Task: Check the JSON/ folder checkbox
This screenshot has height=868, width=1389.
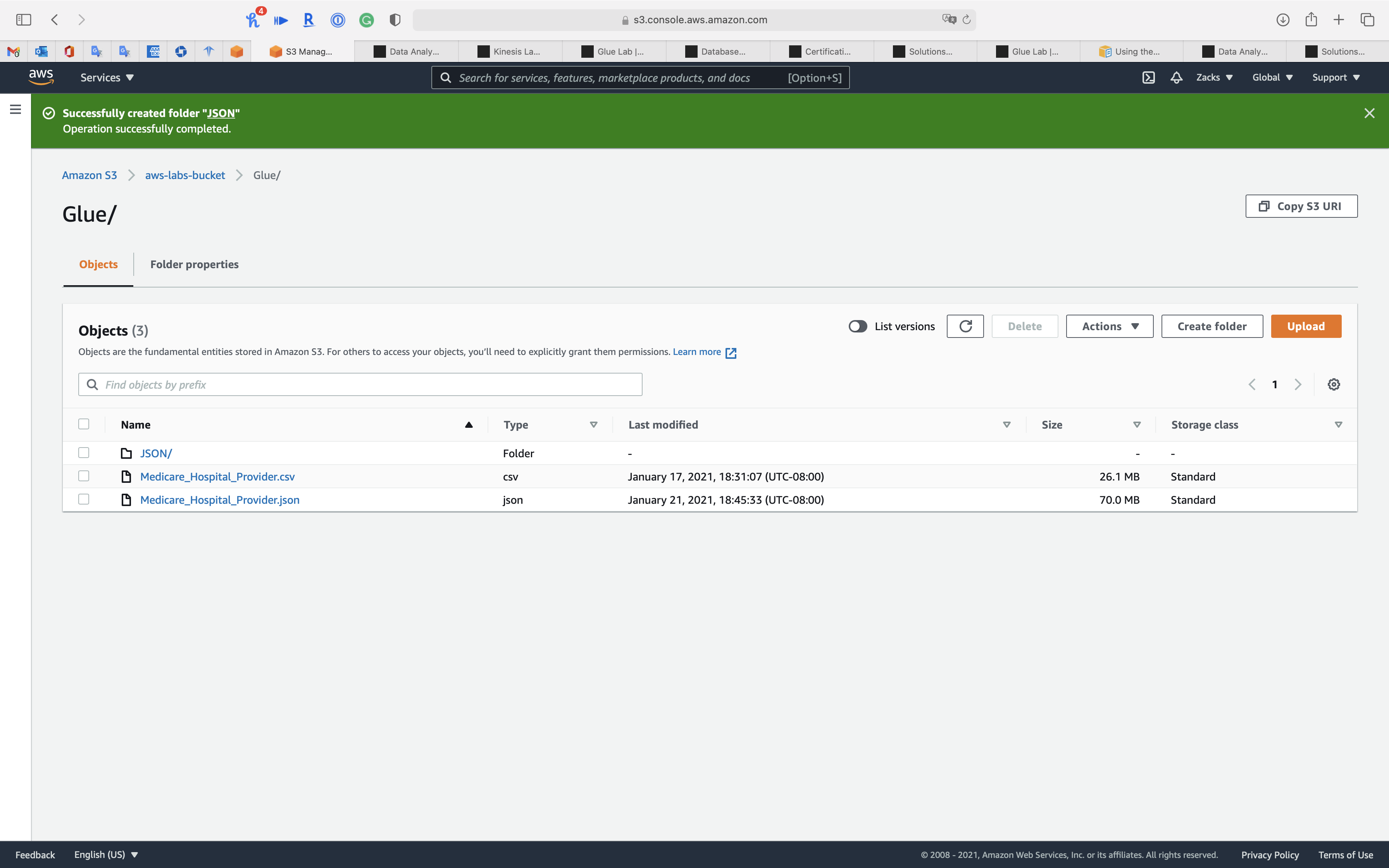Action: point(84,453)
